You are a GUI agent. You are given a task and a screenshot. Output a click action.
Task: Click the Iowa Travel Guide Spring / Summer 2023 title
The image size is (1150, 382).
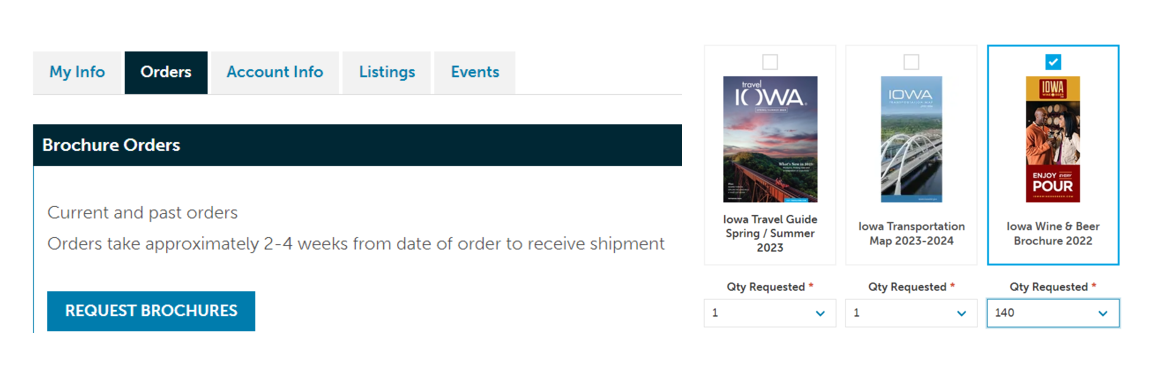click(770, 233)
